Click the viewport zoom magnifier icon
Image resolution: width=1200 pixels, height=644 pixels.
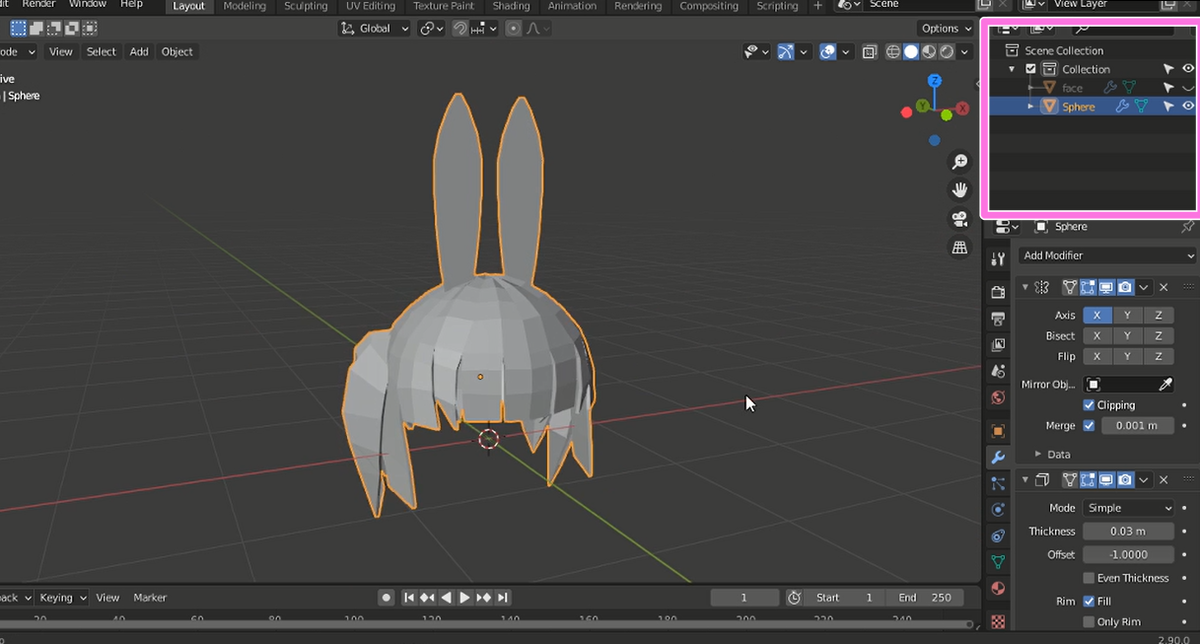(959, 162)
